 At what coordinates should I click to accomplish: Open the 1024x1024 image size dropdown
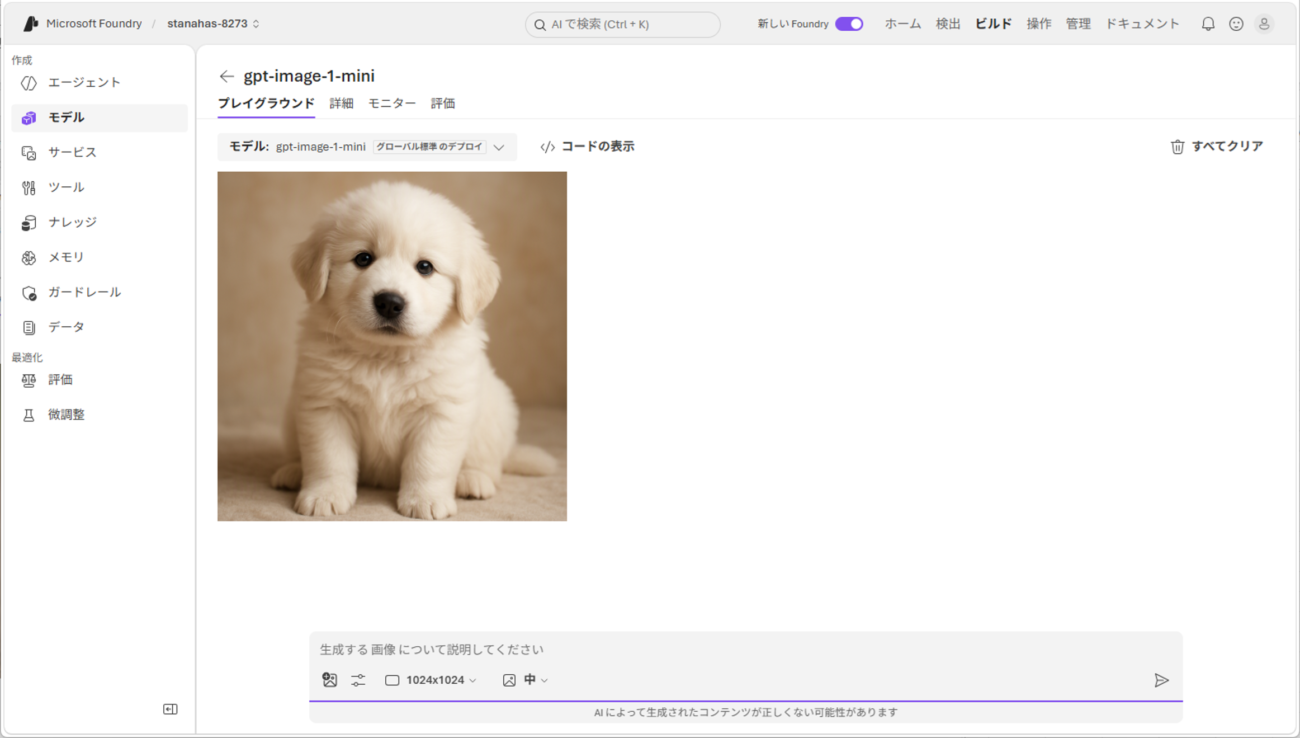pyautogui.click(x=431, y=680)
